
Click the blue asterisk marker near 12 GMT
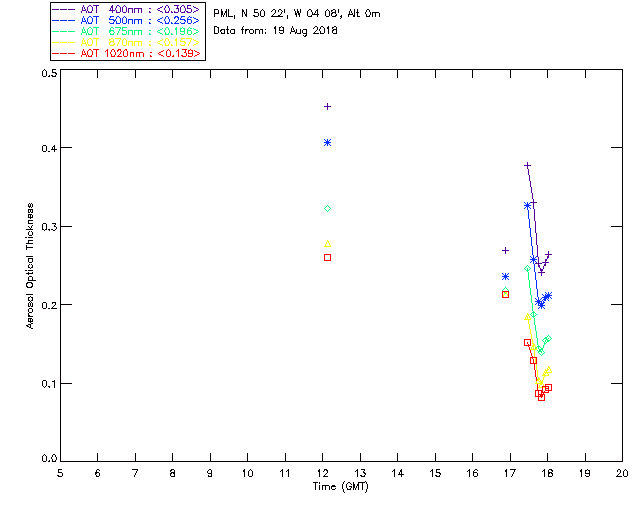(327, 142)
